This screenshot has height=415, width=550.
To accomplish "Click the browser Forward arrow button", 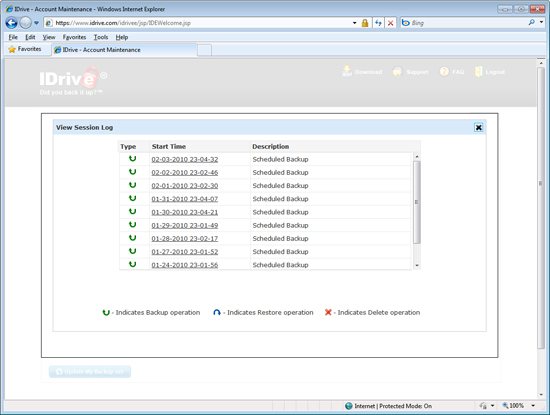I will click(25, 23).
